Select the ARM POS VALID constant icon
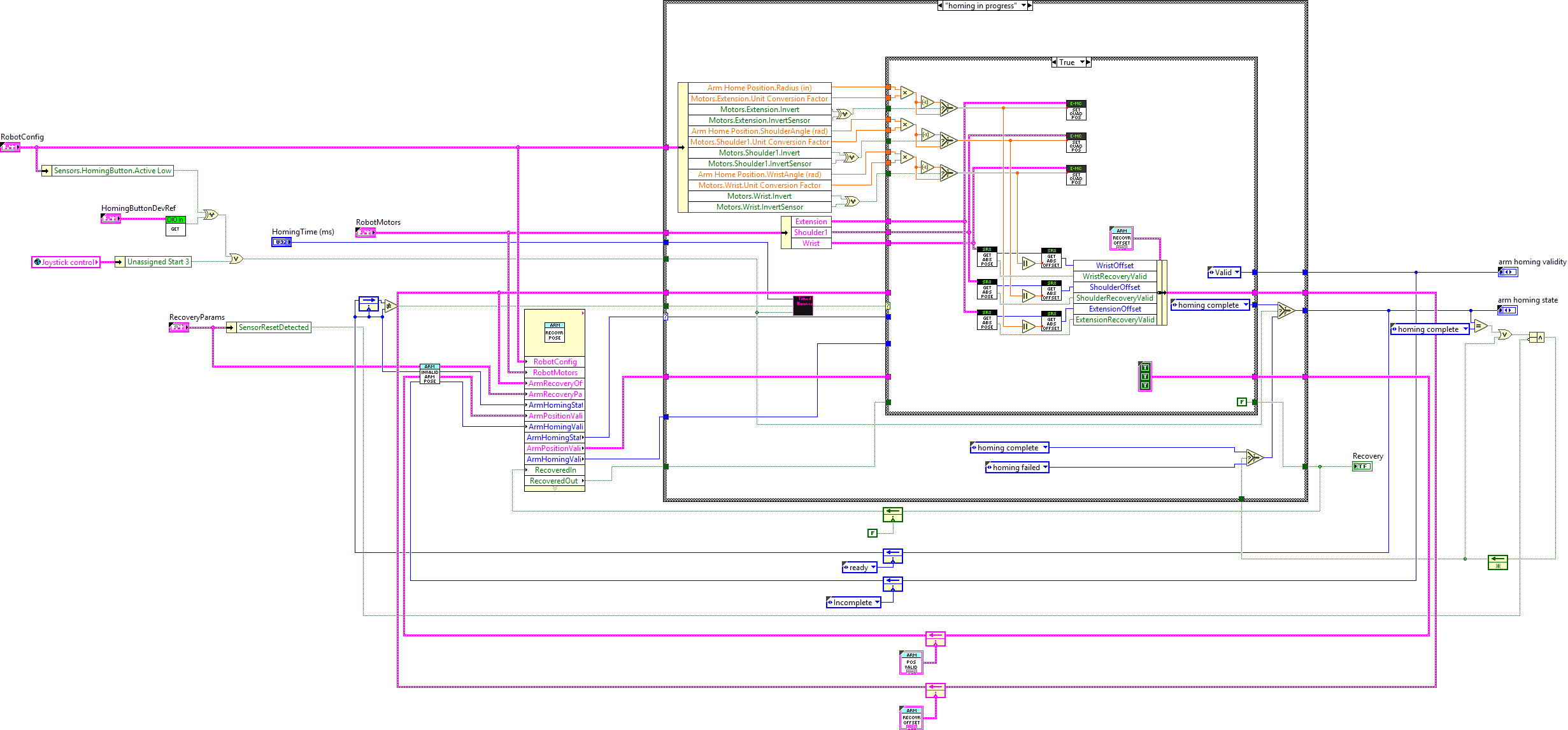Viewport: 1568px width, 730px height. pos(911,662)
